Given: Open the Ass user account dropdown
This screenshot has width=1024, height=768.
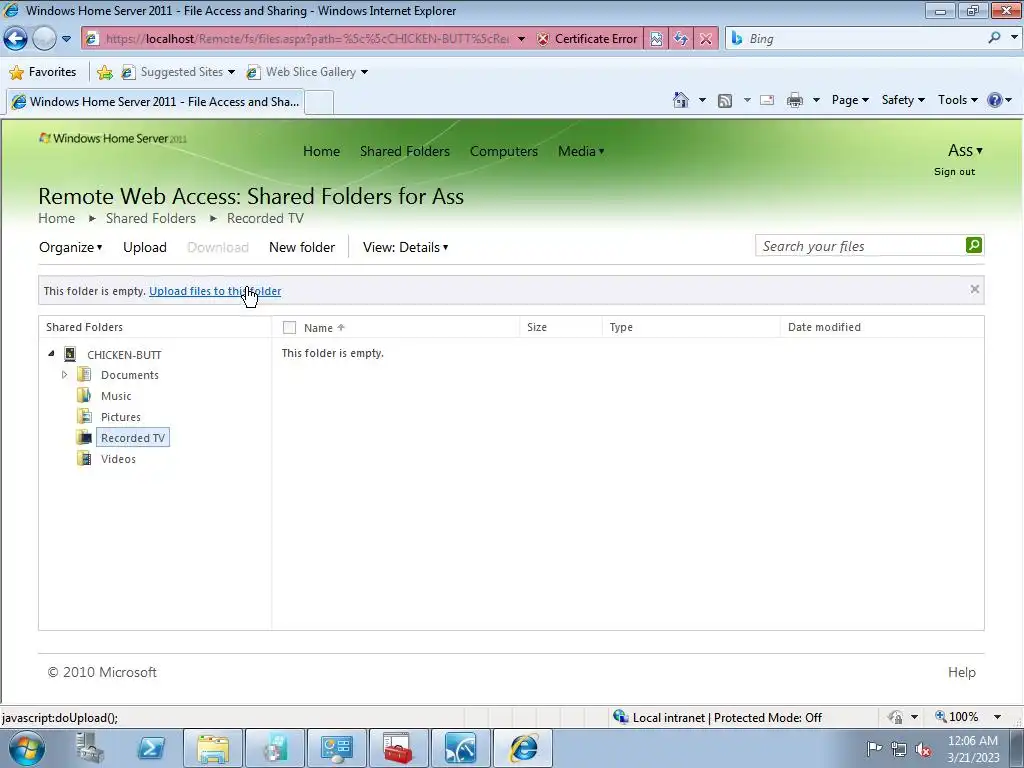Looking at the screenshot, I should (x=965, y=150).
